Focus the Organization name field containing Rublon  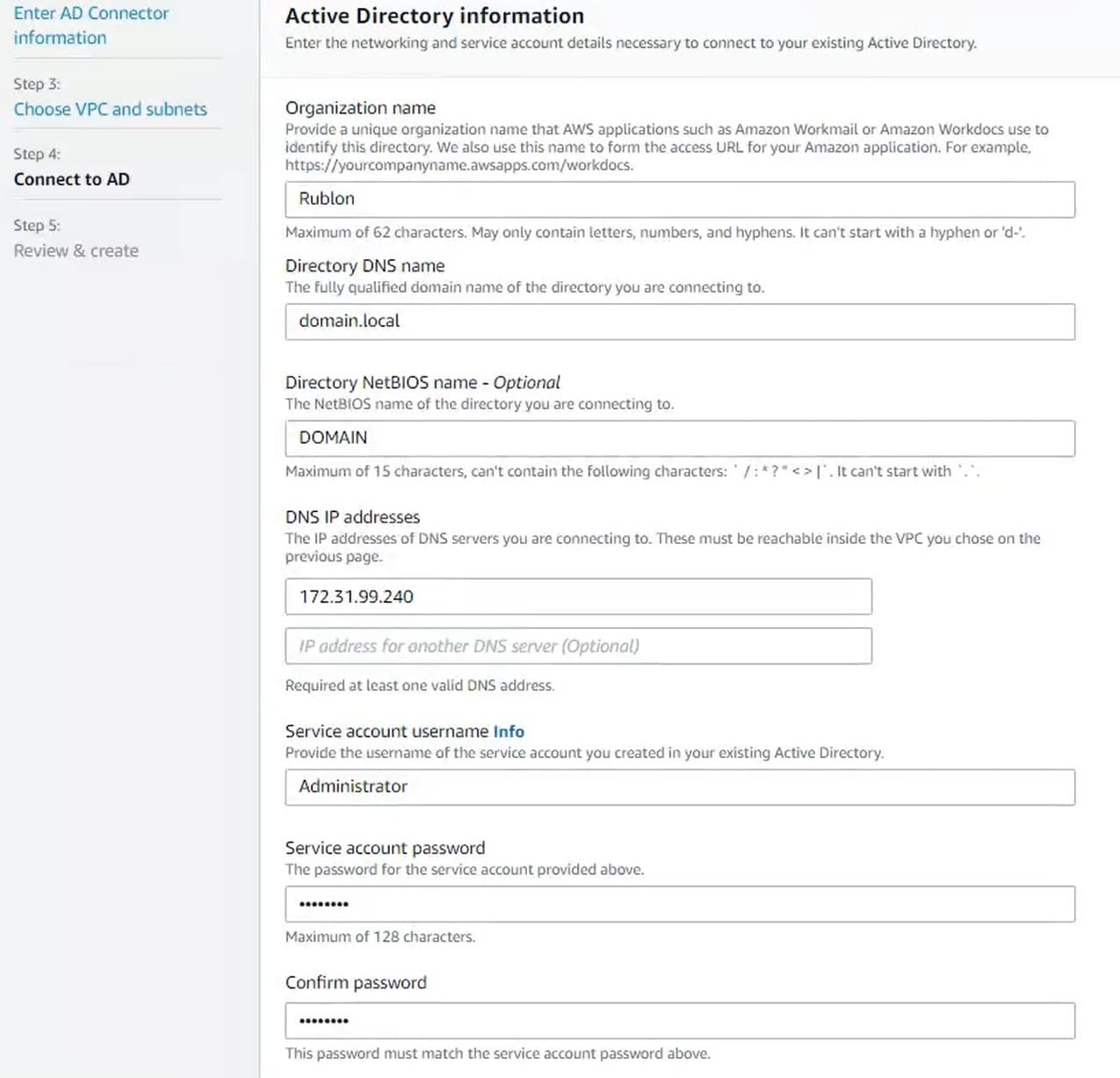679,199
